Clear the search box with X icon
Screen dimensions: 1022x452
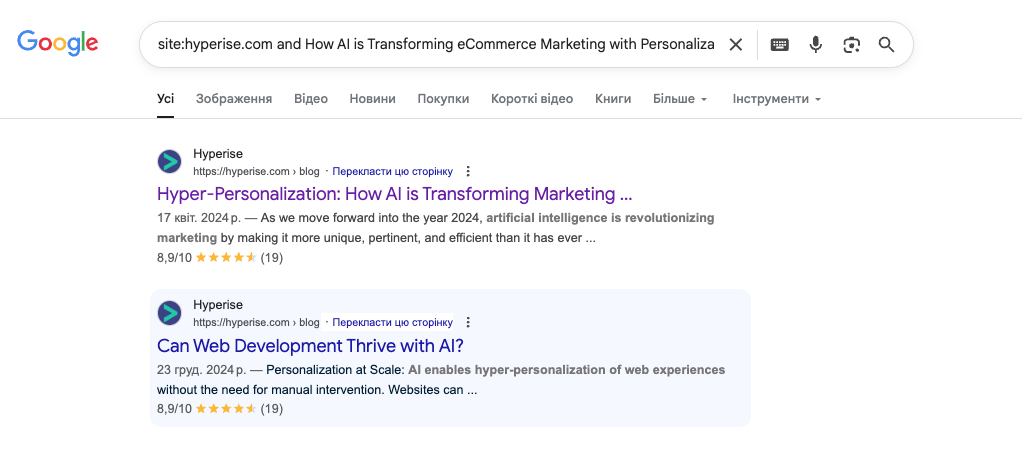tap(736, 44)
